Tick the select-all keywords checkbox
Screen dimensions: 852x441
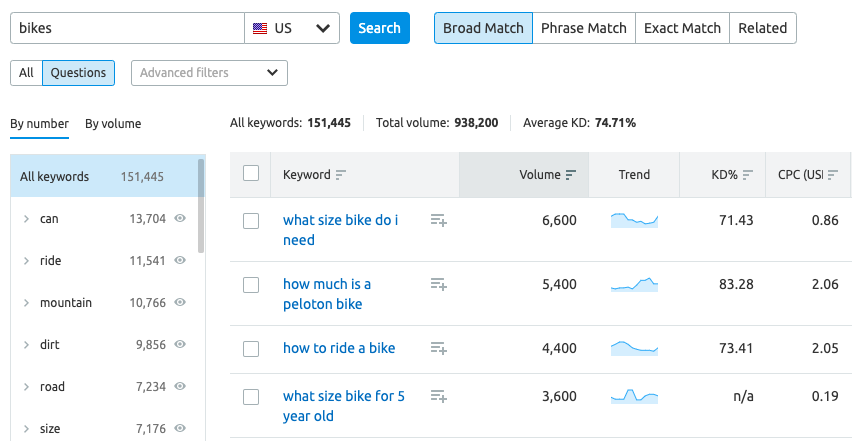point(251,174)
